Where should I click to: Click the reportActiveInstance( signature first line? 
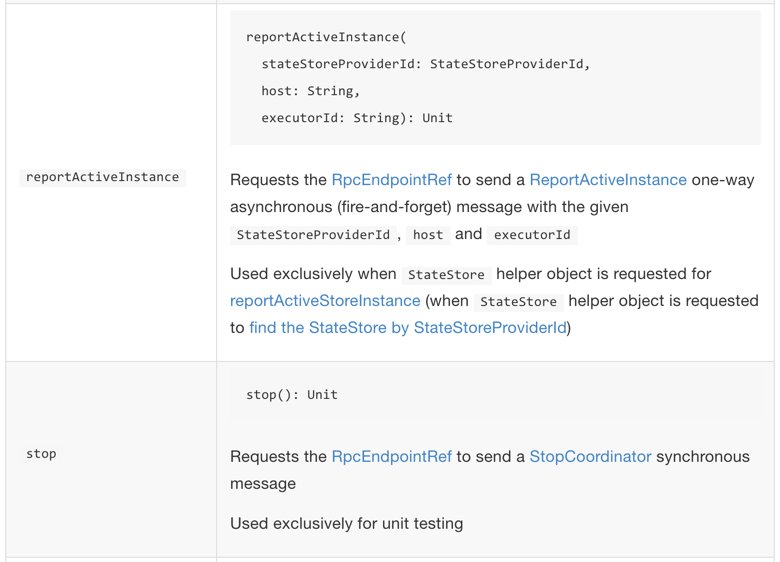point(326,37)
